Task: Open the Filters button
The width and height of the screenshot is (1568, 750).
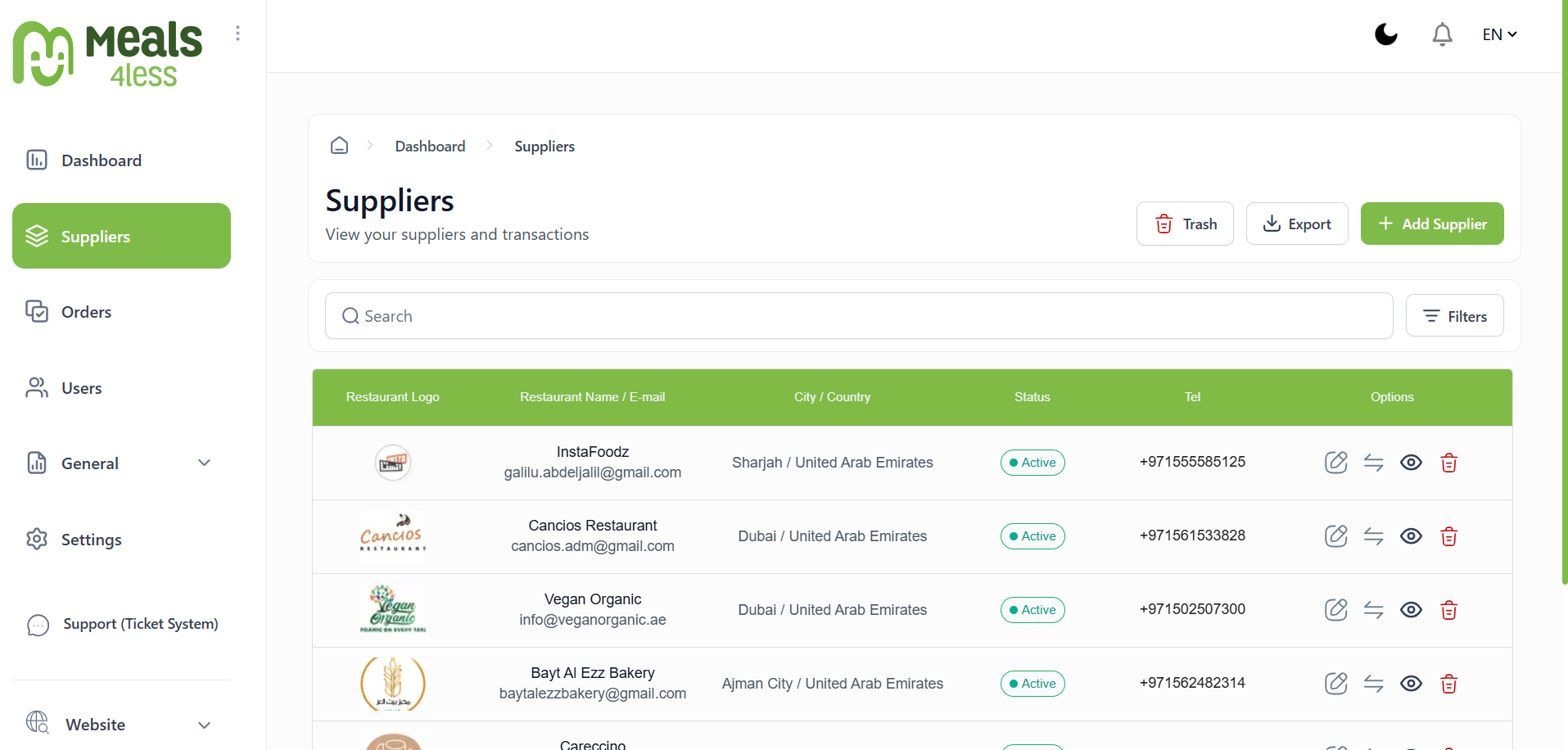Action: pos(1455,316)
